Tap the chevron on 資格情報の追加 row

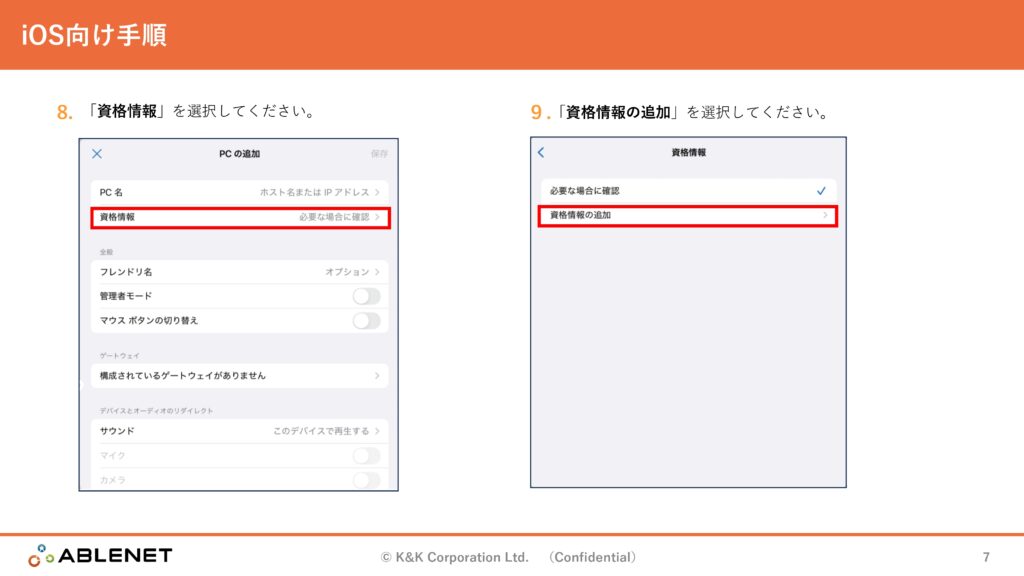tap(825, 216)
